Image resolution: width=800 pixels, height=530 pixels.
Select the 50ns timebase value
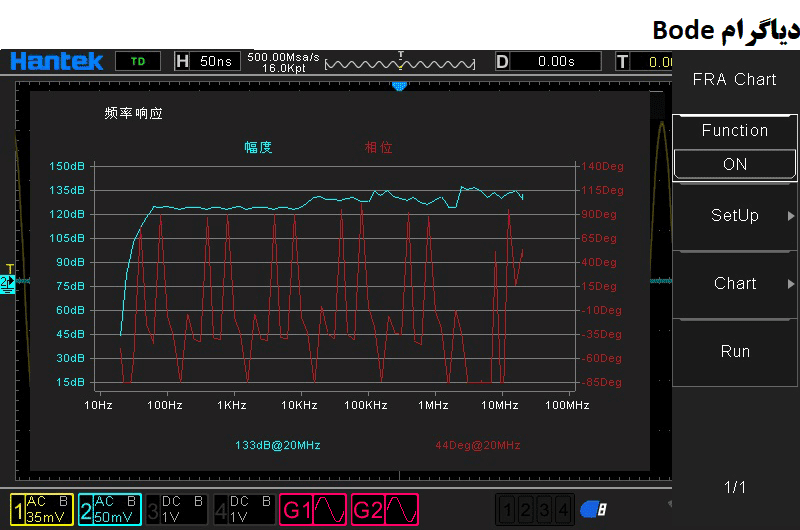tap(215, 61)
